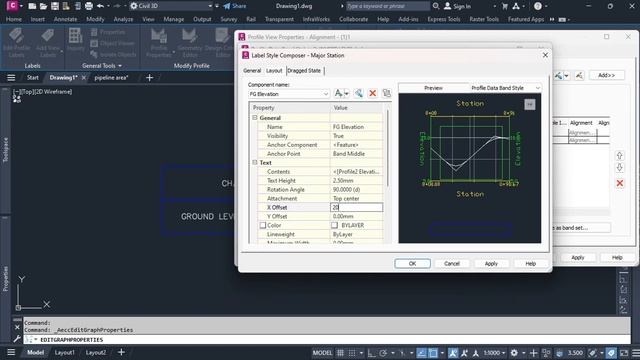Click the Open file folder icon

point(43,6)
